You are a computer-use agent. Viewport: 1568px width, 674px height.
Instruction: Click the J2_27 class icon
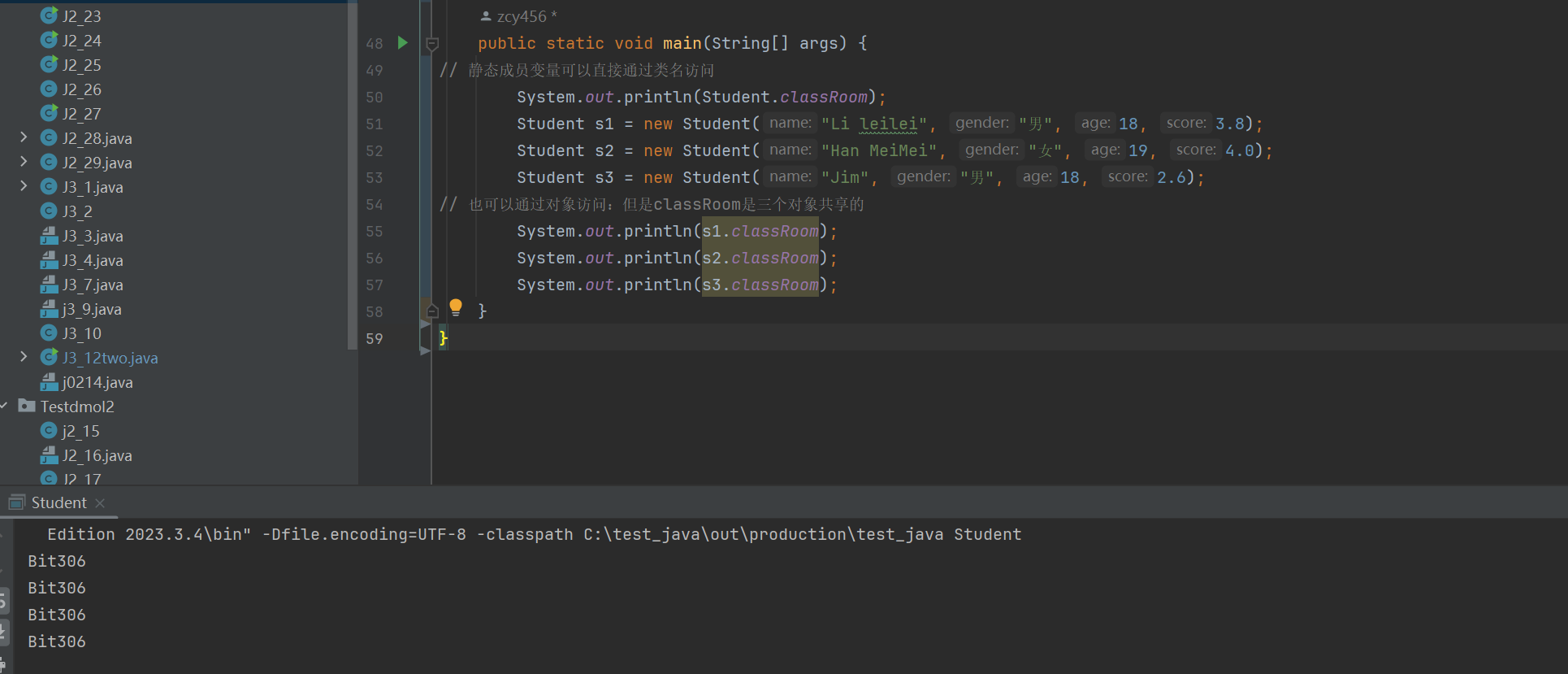click(x=49, y=113)
